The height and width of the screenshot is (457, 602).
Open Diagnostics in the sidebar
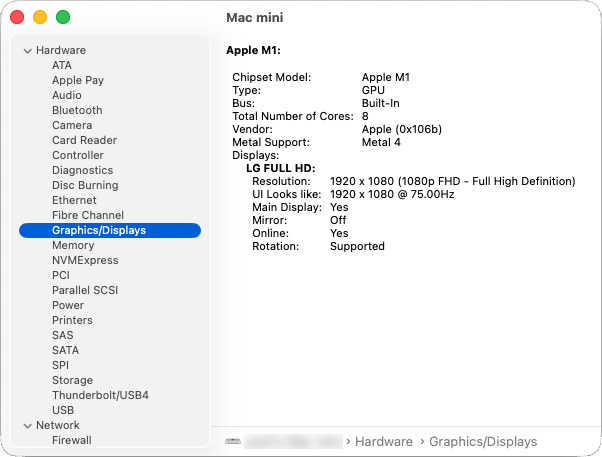83,170
